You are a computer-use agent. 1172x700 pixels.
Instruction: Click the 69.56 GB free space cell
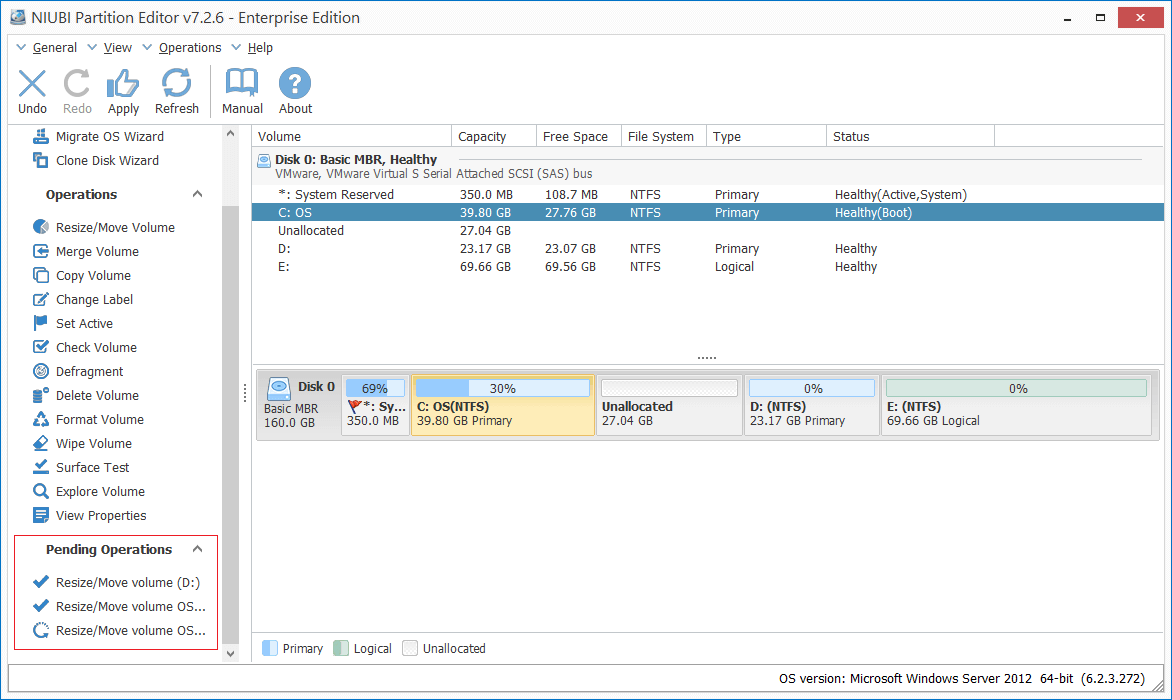pos(570,267)
